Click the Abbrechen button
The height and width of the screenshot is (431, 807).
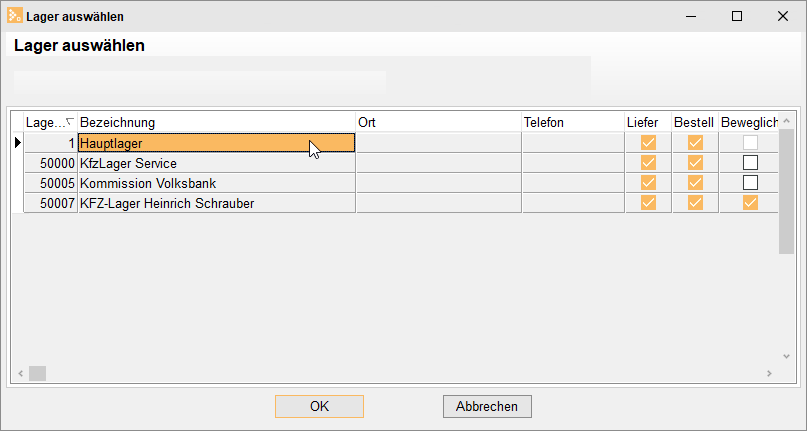(487, 406)
